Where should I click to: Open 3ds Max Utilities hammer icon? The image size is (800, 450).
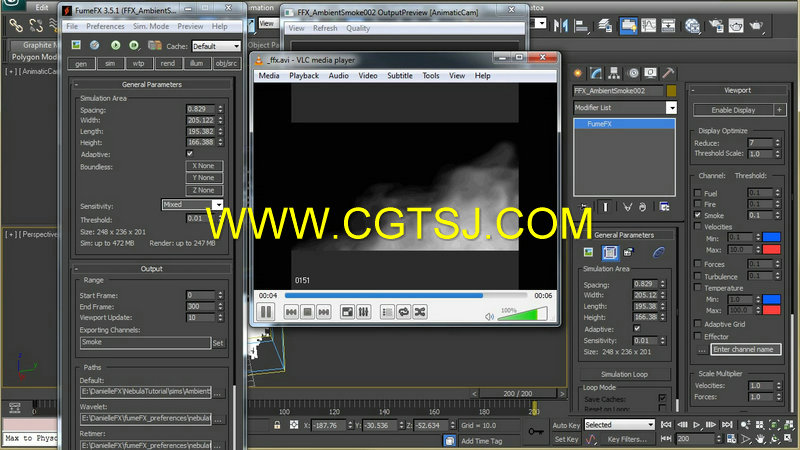point(668,73)
